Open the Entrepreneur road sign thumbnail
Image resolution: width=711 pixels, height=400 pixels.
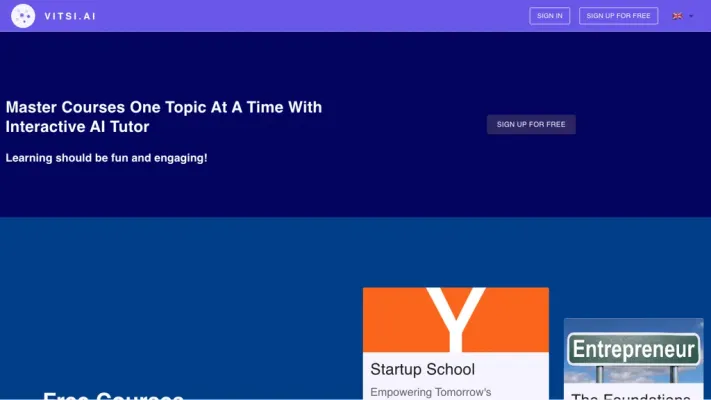click(x=632, y=351)
